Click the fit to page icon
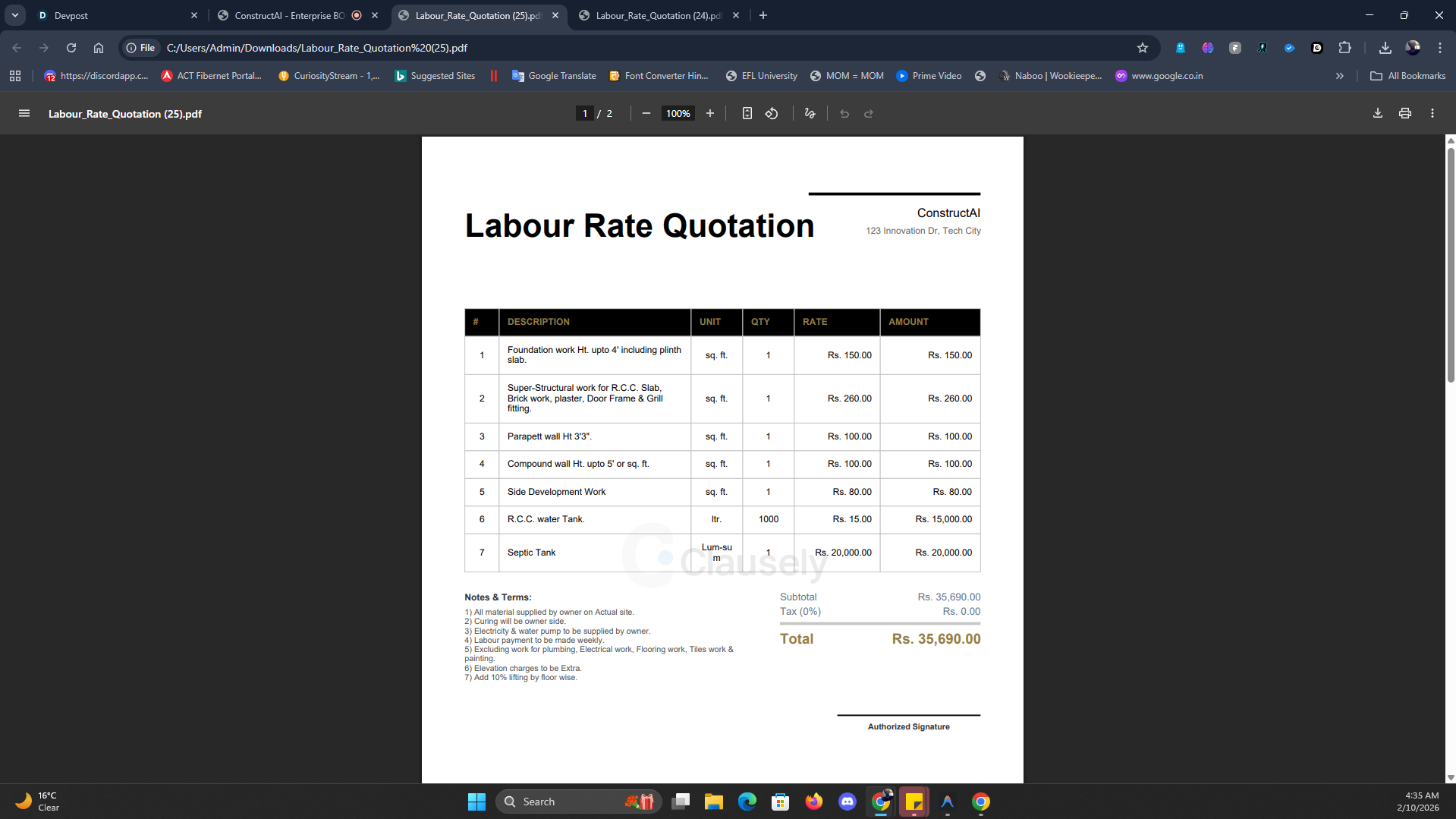This screenshot has height=819, width=1456. pyautogui.click(x=747, y=114)
